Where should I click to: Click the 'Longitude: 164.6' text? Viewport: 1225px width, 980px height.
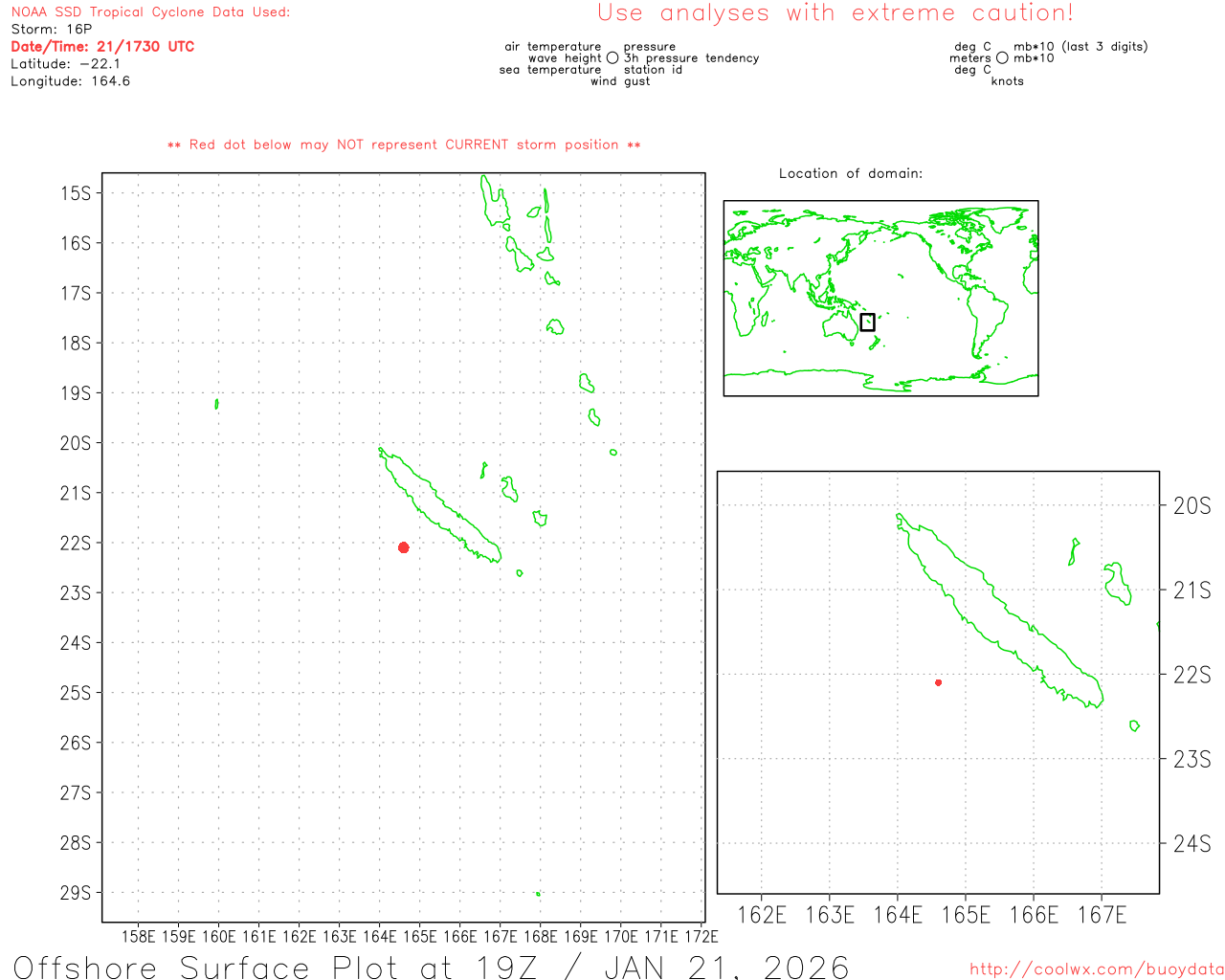[70, 81]
